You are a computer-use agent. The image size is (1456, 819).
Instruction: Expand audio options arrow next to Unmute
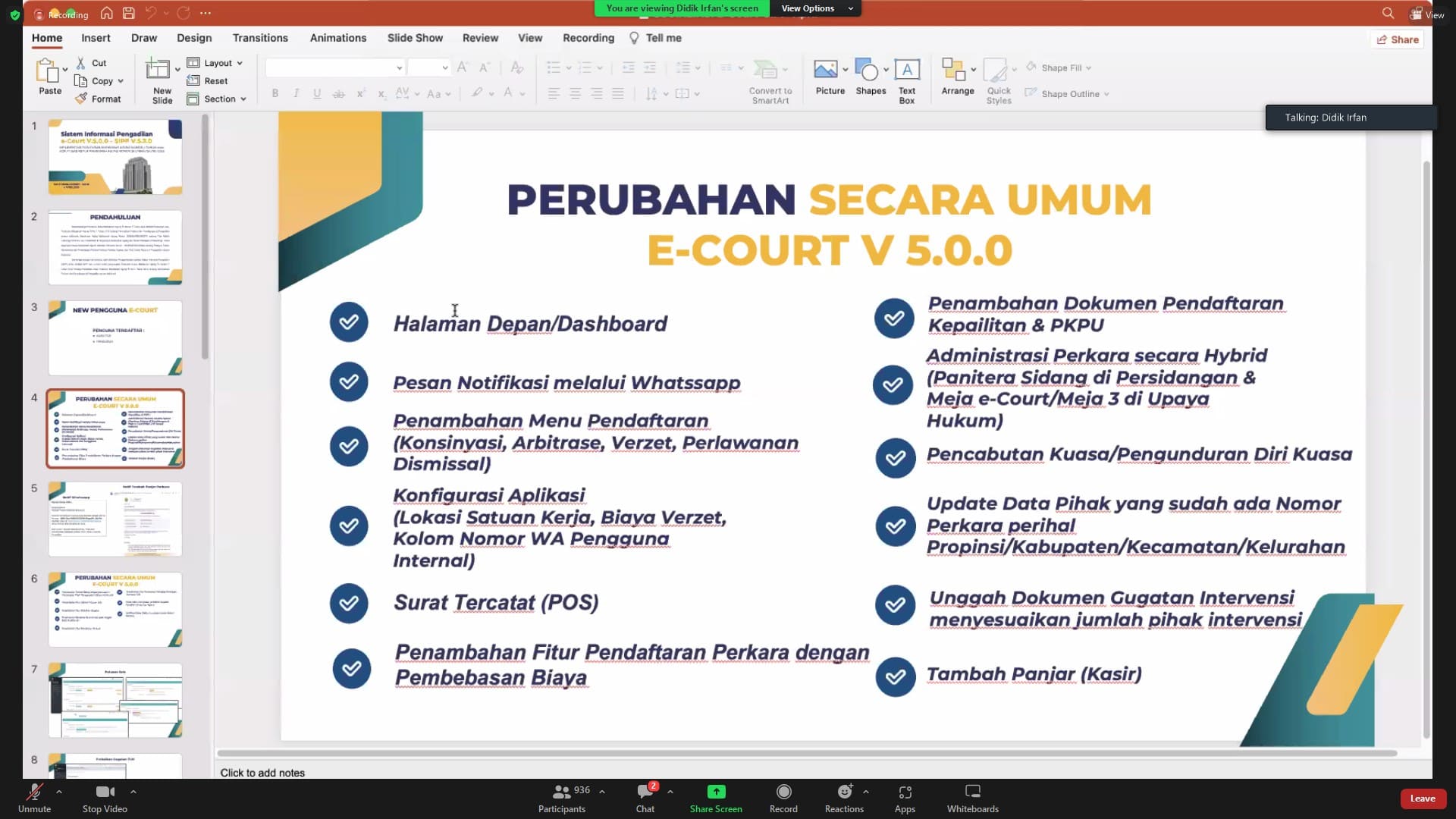59,791
